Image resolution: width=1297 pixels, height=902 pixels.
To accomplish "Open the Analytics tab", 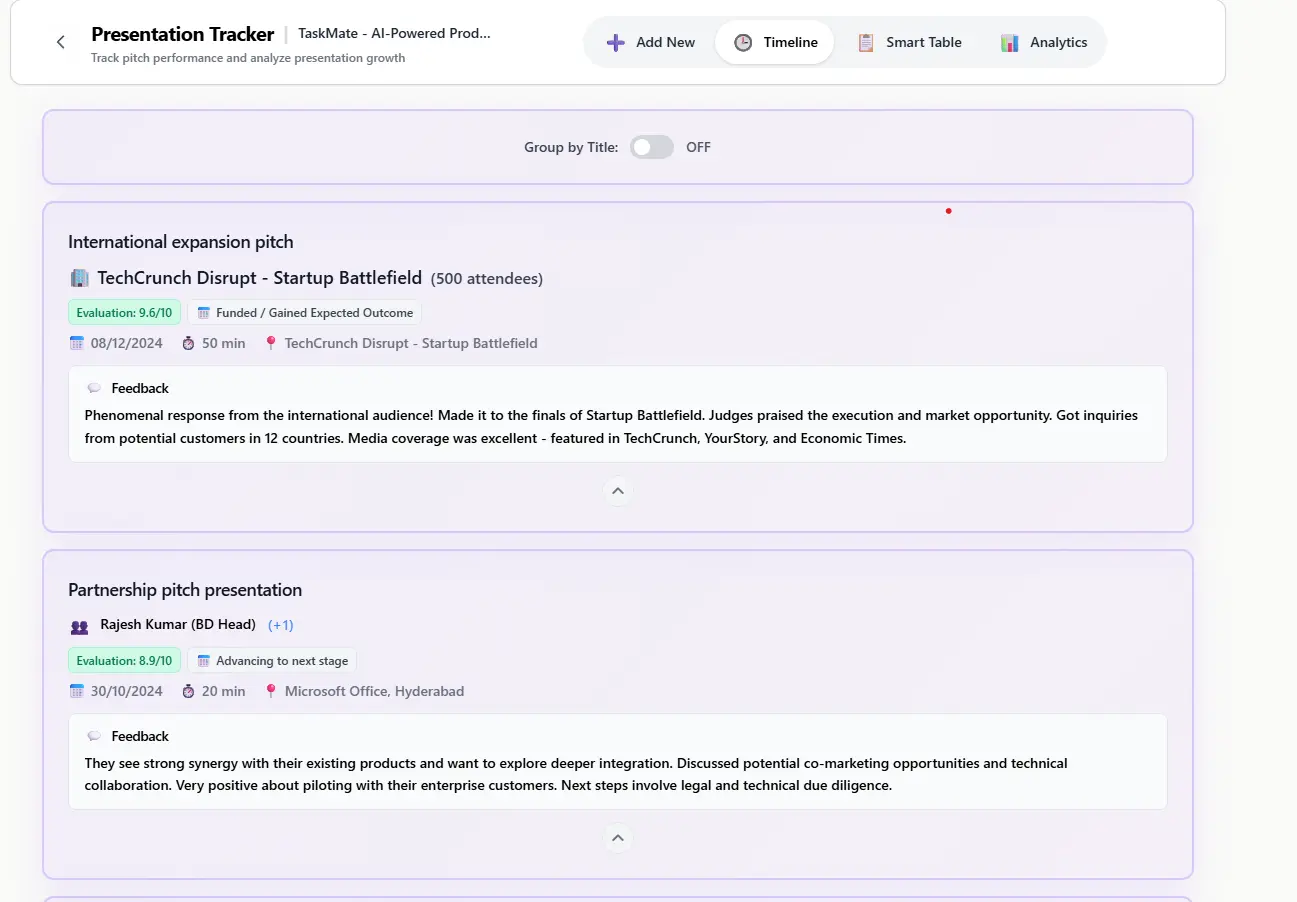I will click(x=1045, y=43).
